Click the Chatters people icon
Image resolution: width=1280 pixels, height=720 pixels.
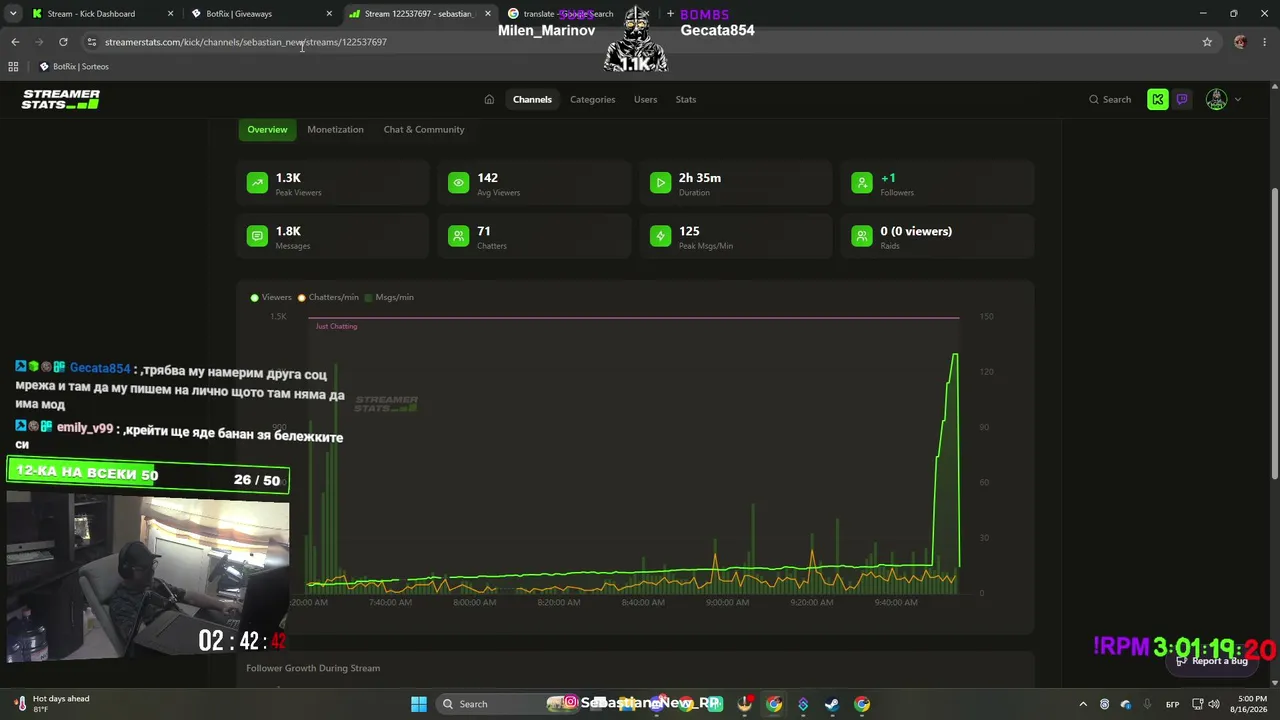pyautogui.click(x=458, y=236)
